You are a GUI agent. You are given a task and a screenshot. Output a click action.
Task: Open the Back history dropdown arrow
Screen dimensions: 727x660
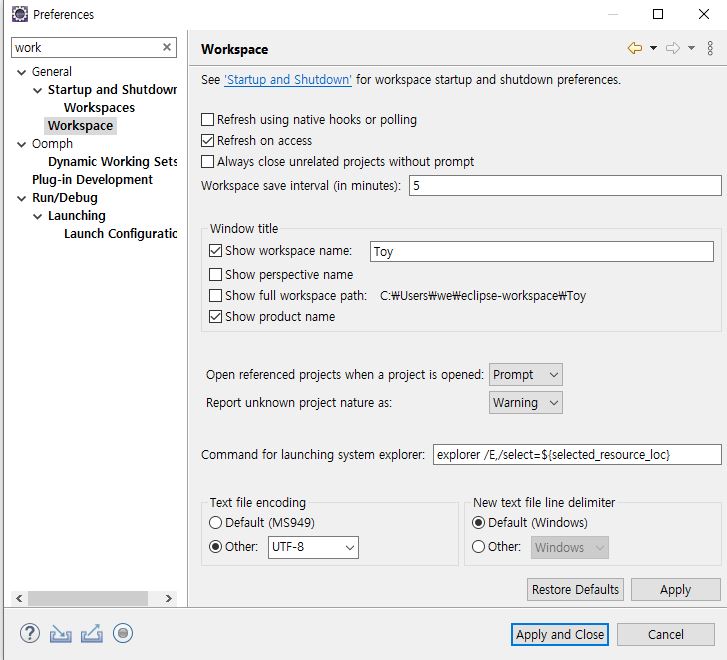[653, 48]
